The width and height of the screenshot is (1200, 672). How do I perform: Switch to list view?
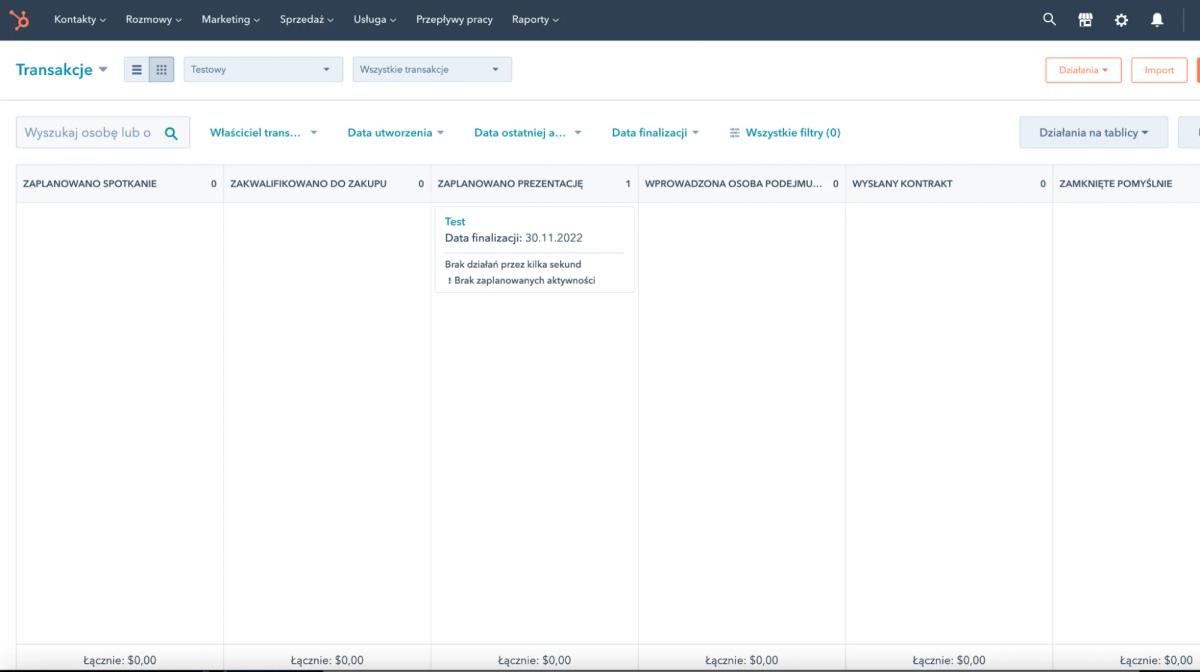137,70
